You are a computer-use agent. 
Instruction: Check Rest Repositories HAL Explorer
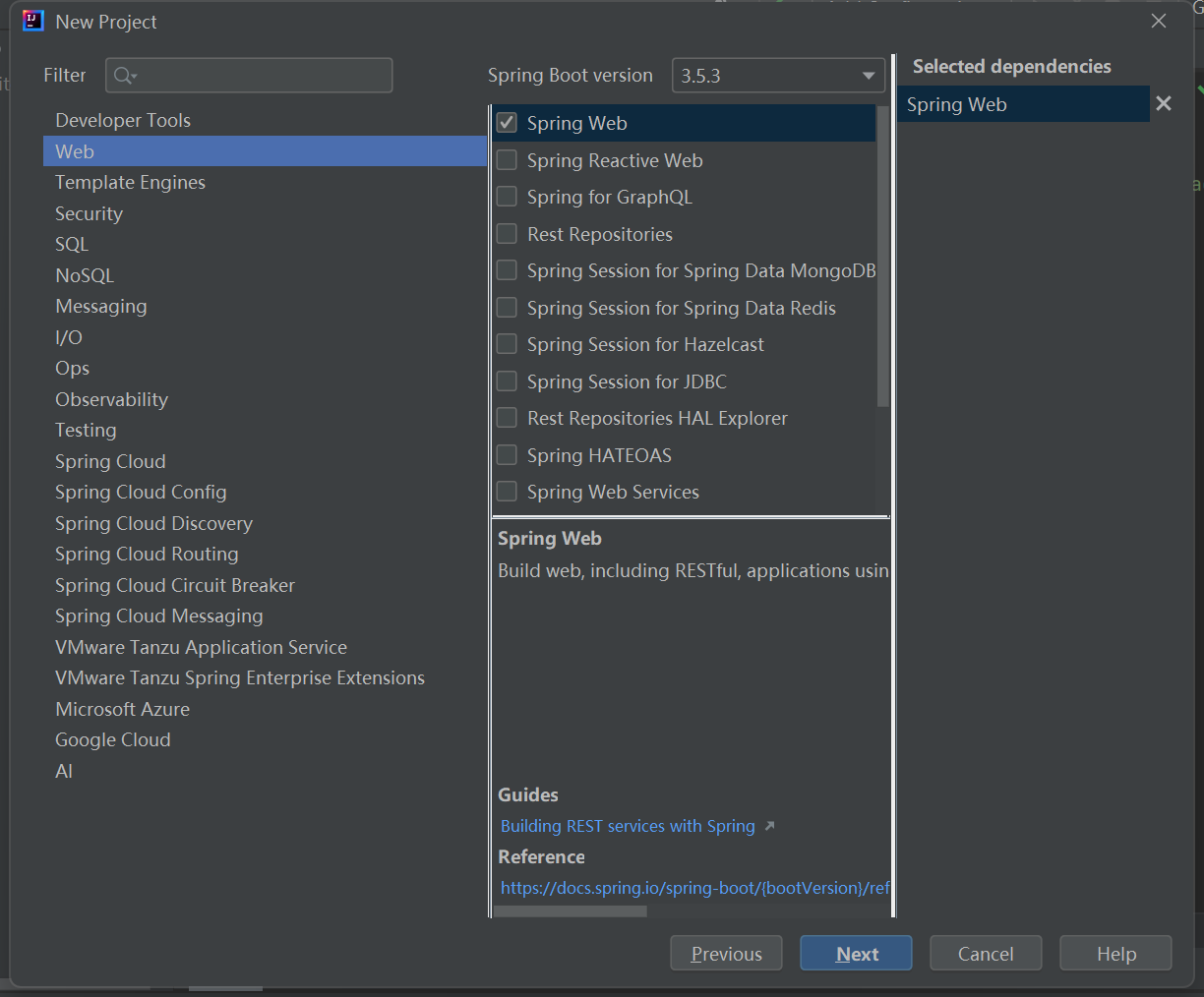(507, 418)
